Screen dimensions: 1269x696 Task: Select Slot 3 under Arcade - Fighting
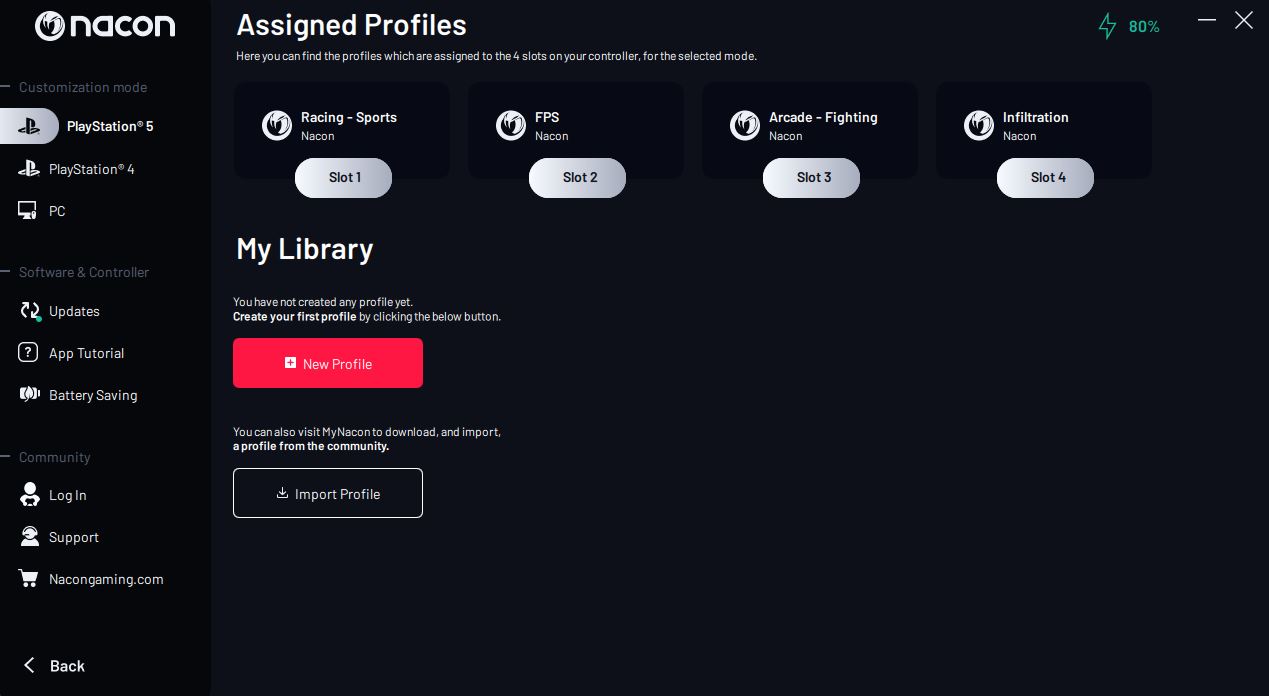(811, 177)
